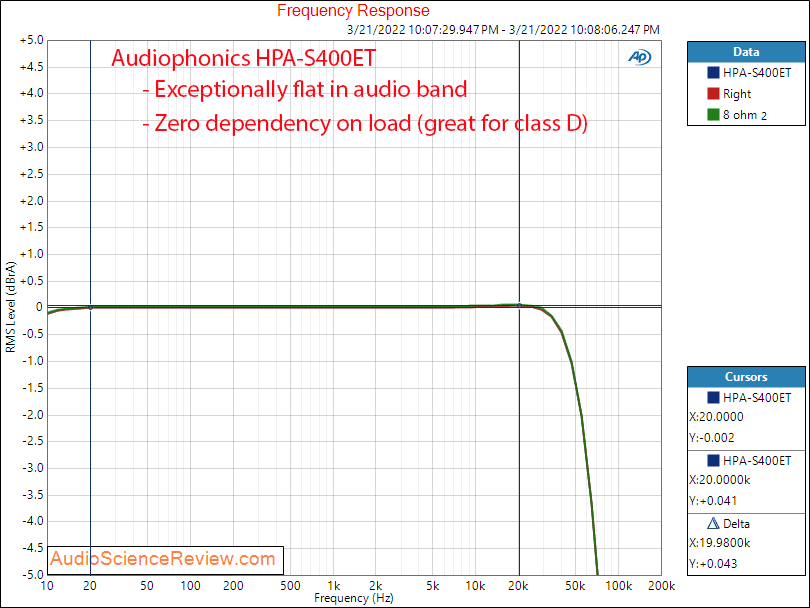Select the Right trace label in legend

[737, 94]
